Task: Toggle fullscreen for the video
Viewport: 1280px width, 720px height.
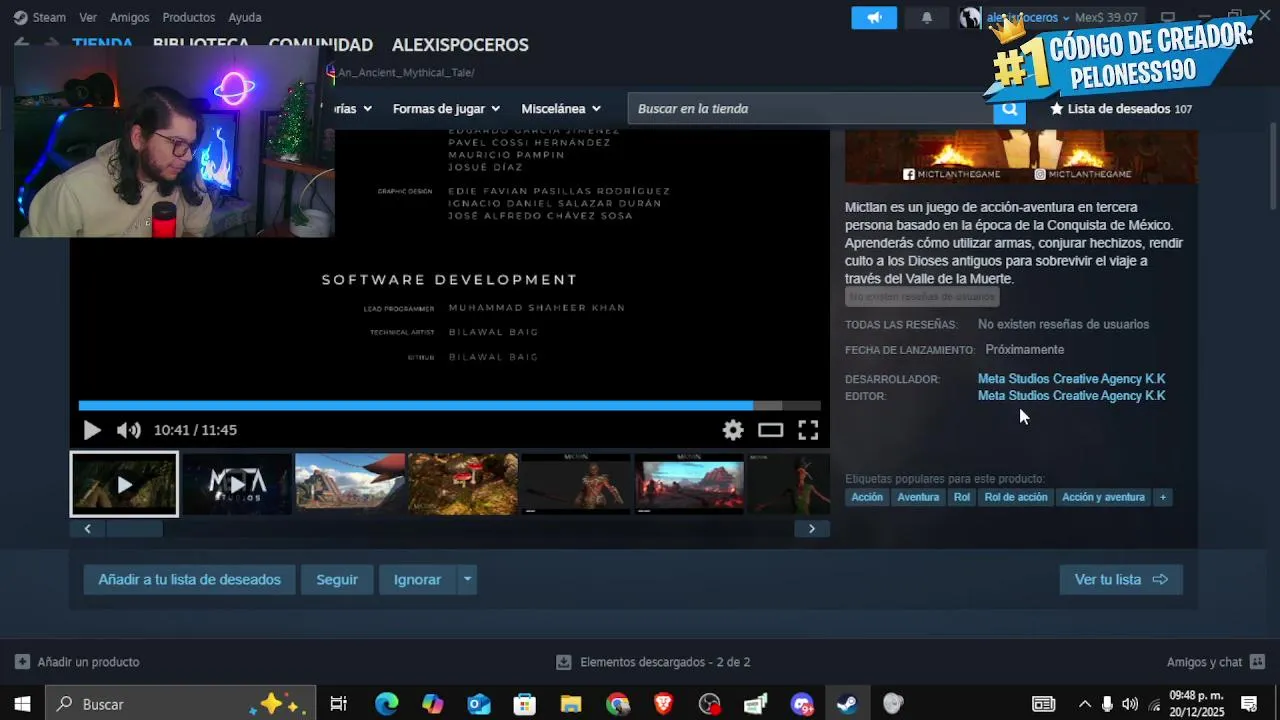Action: pyautogui.click(x=808, y=430)
